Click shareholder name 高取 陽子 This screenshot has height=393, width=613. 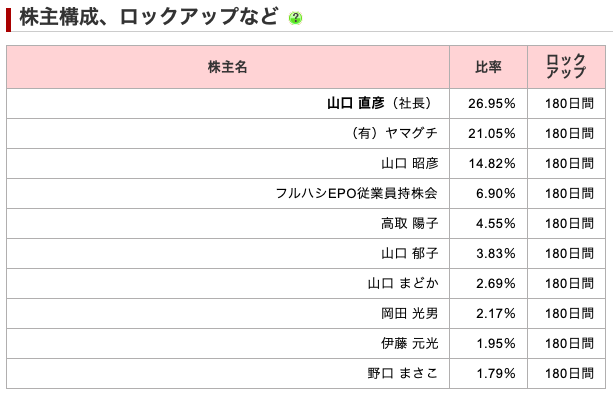click(410, 223)
